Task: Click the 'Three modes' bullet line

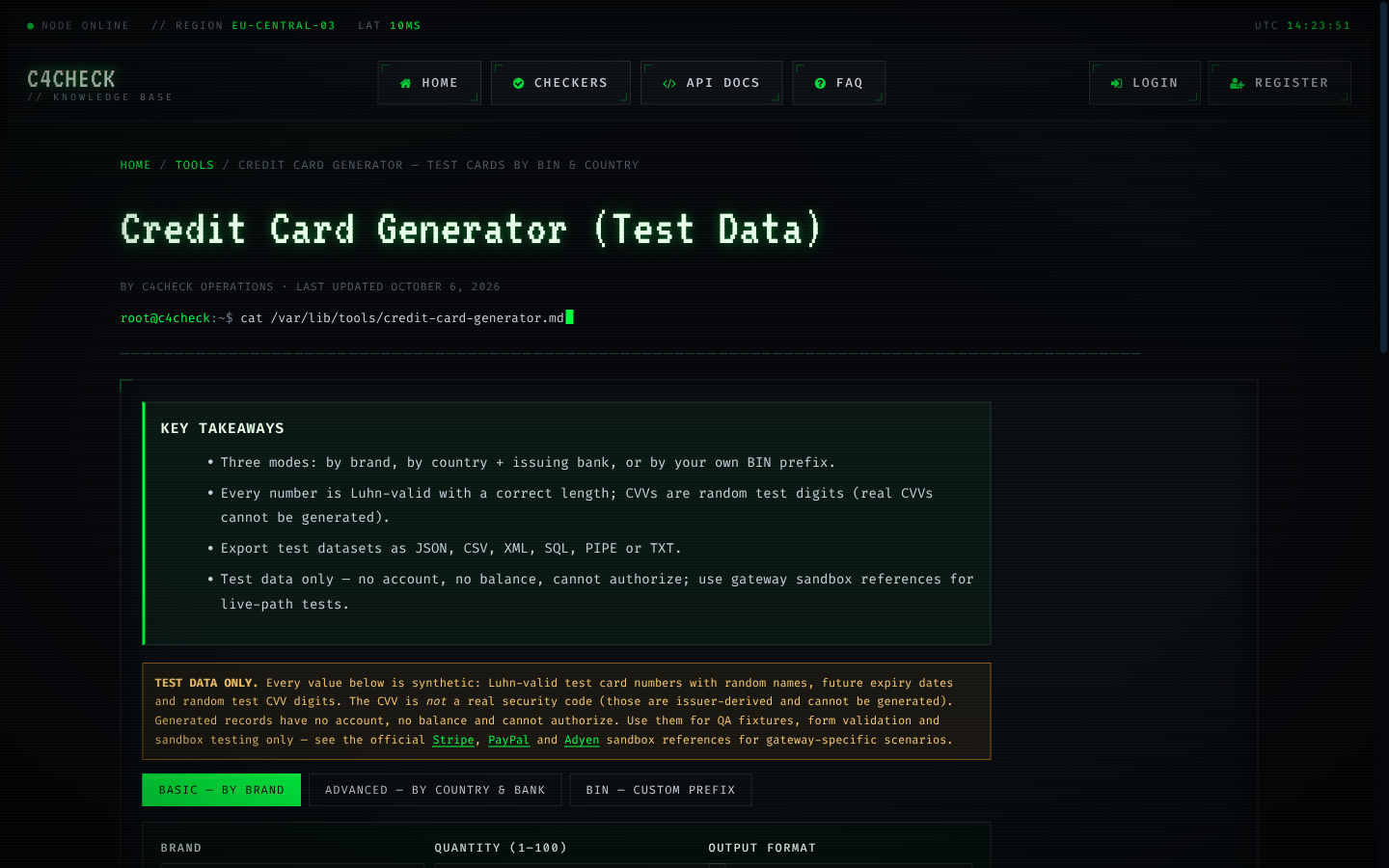Action: (528, 463)
